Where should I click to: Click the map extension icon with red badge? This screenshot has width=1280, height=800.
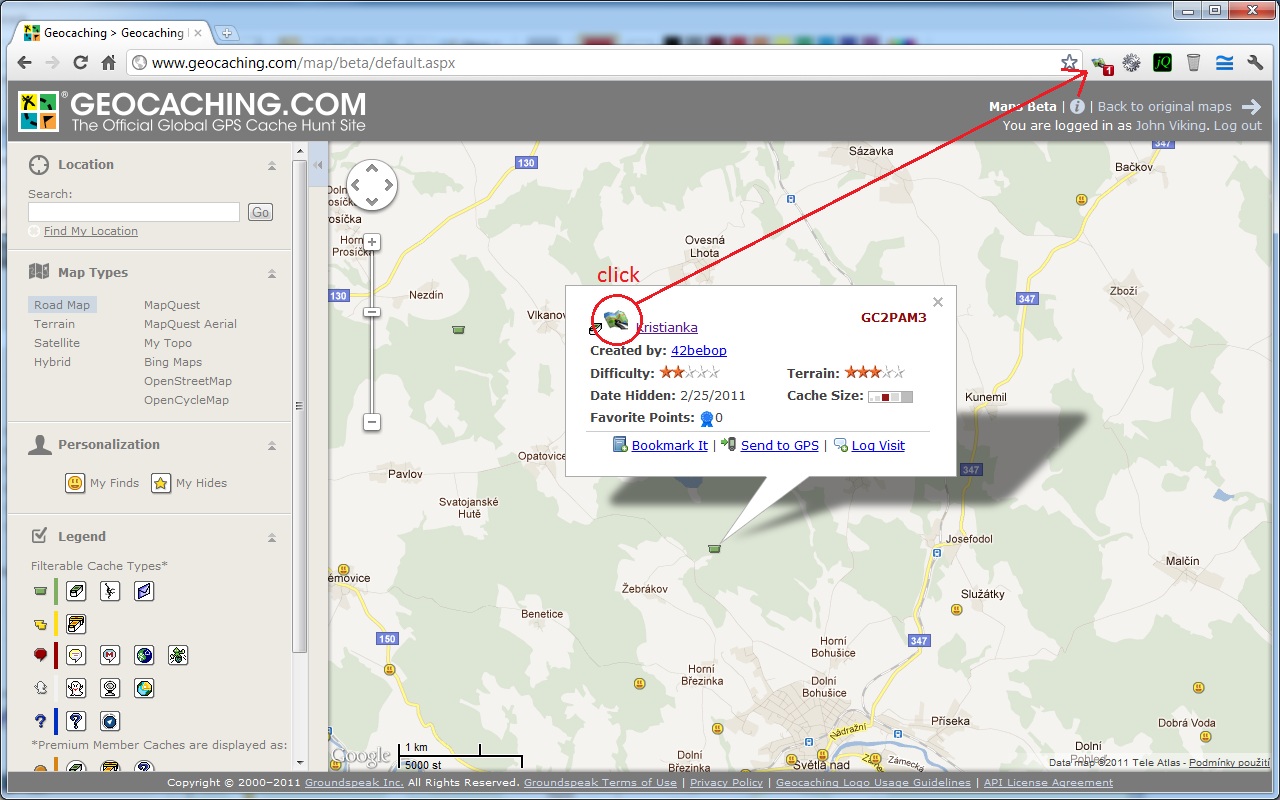(1102, 64)
